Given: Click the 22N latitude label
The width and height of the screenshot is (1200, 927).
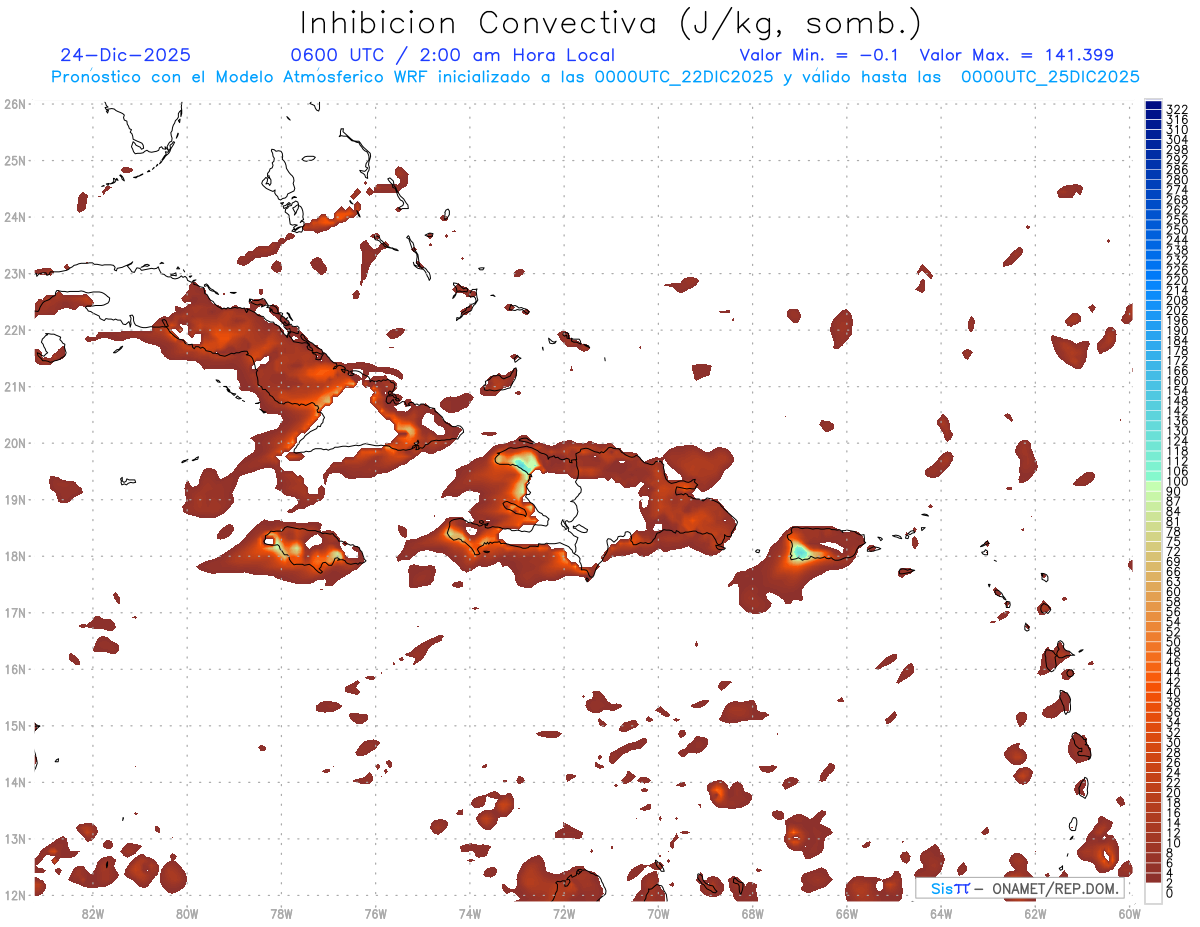Looking at the screenshot, I should (x=14, y=329).
